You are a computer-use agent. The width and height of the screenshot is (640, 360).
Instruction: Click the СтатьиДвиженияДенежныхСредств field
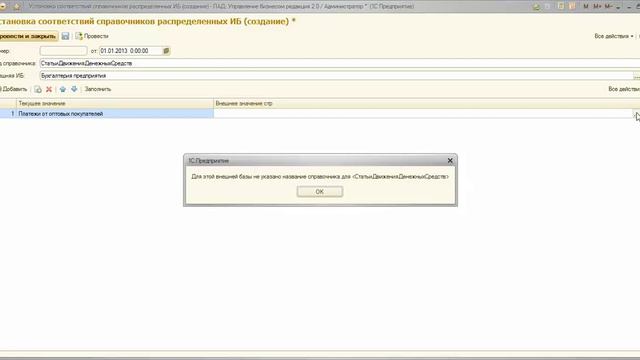tap(340, 63)
